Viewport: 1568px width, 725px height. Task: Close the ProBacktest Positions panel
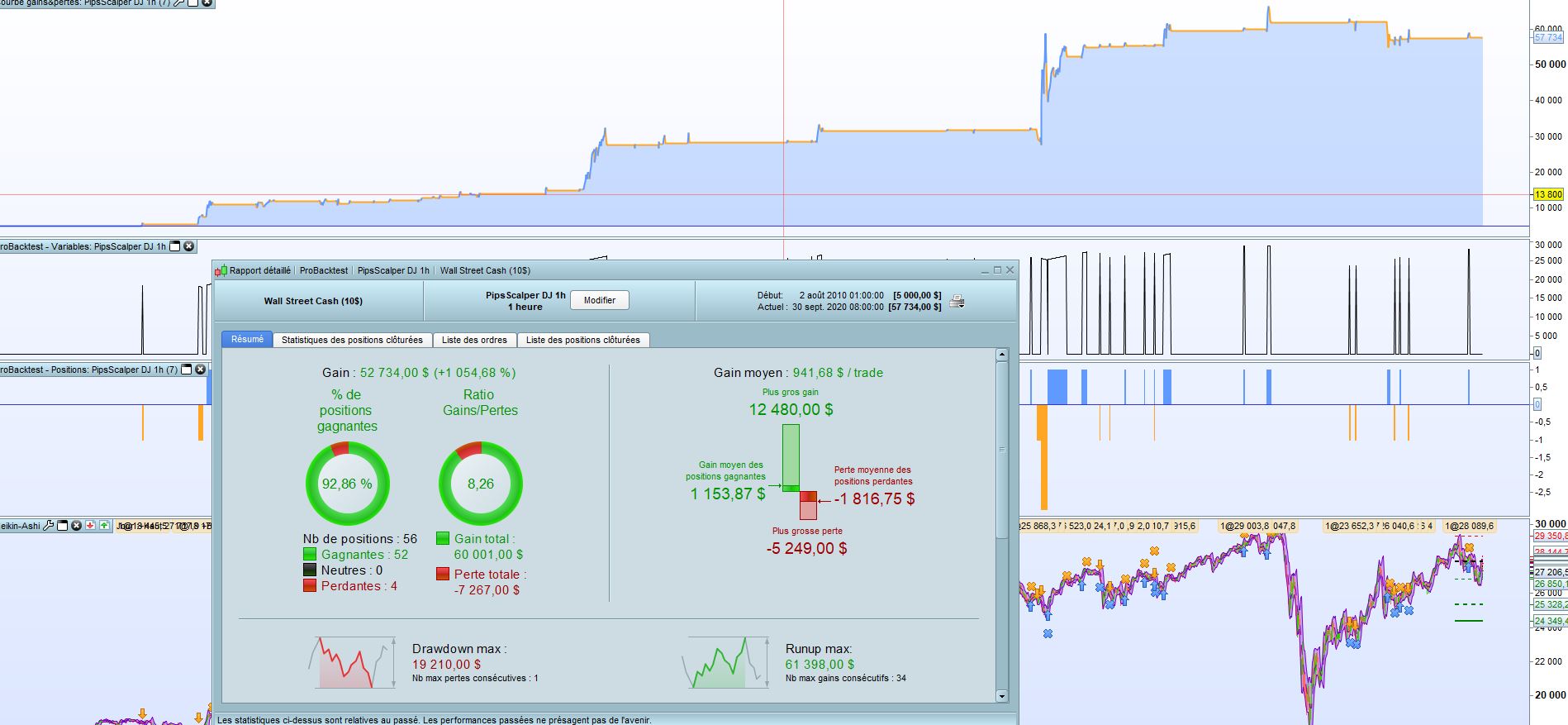tap(199, 370)
